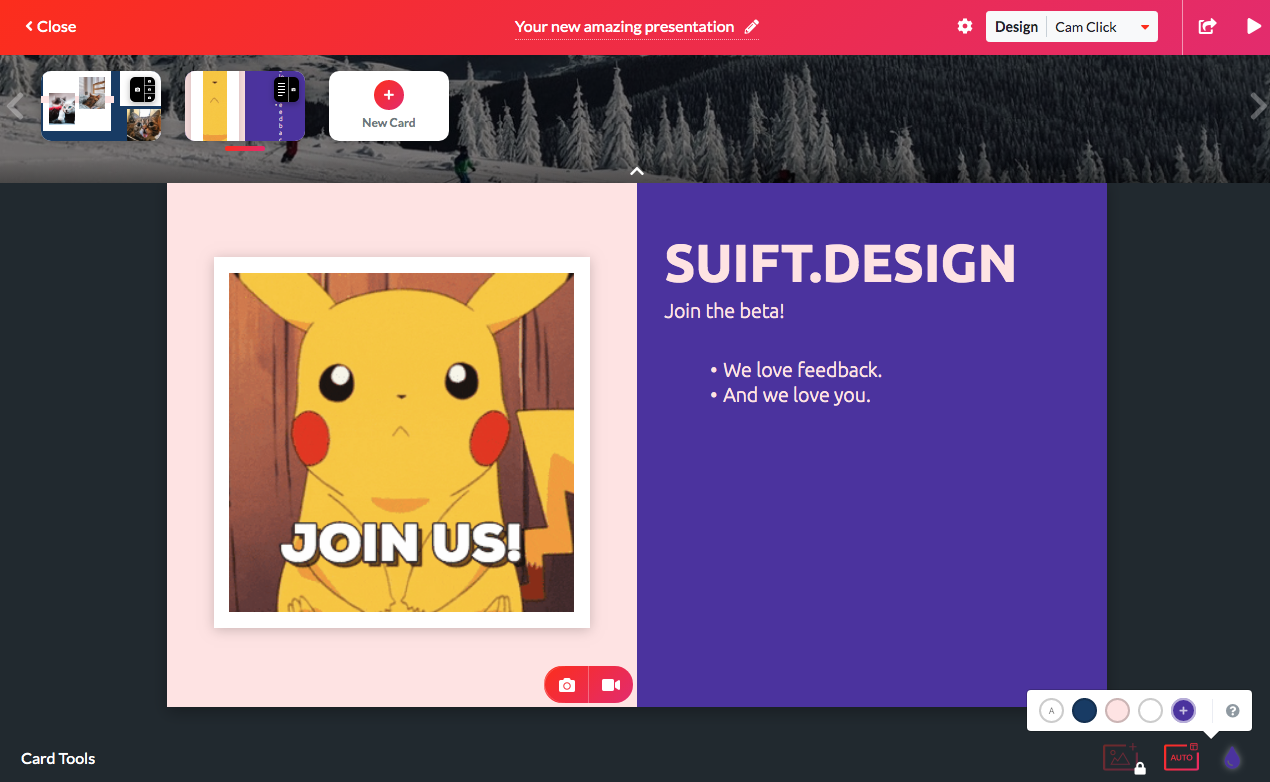Start the presentation with the play icon
Image resolution: width=1270 pixels, height=782 pixels.
point(1254,26)
